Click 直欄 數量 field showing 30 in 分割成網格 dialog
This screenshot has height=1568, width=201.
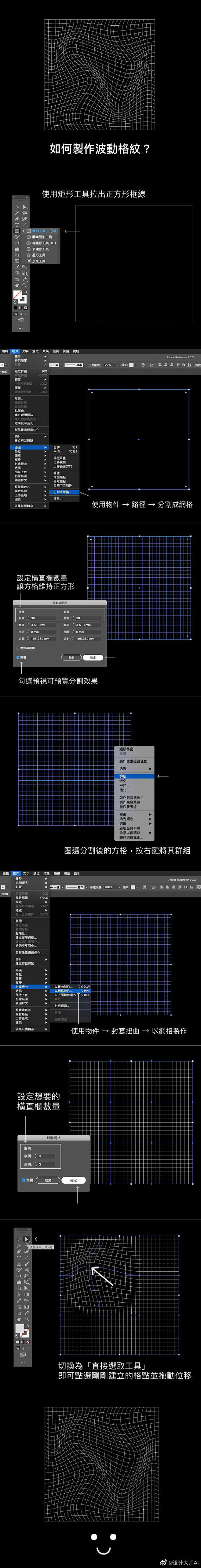[x=86, y=618]
